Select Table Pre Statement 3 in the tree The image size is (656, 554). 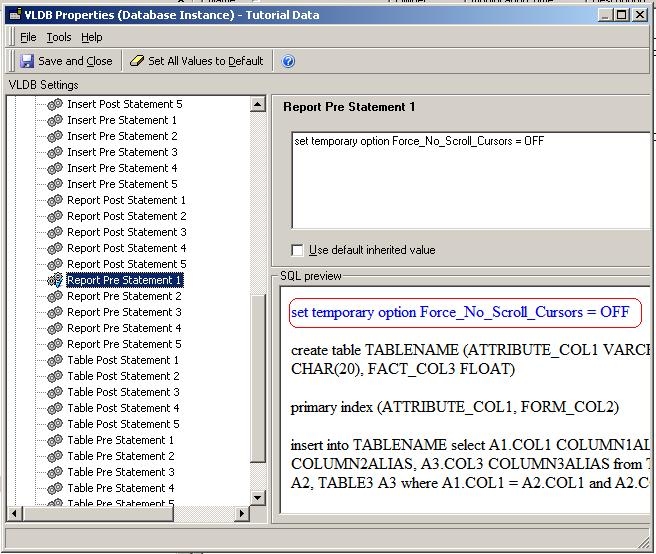coord(121,472)
